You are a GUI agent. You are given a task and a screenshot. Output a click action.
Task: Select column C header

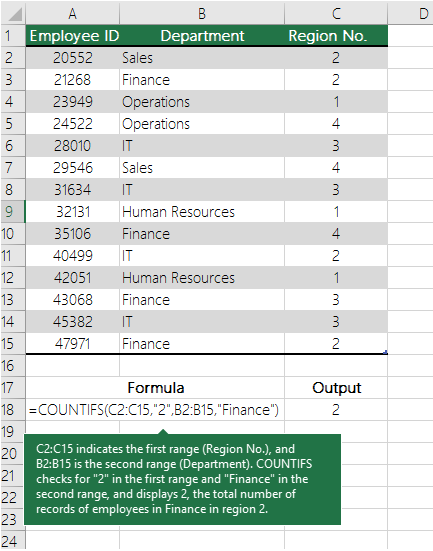pos(336,13)
